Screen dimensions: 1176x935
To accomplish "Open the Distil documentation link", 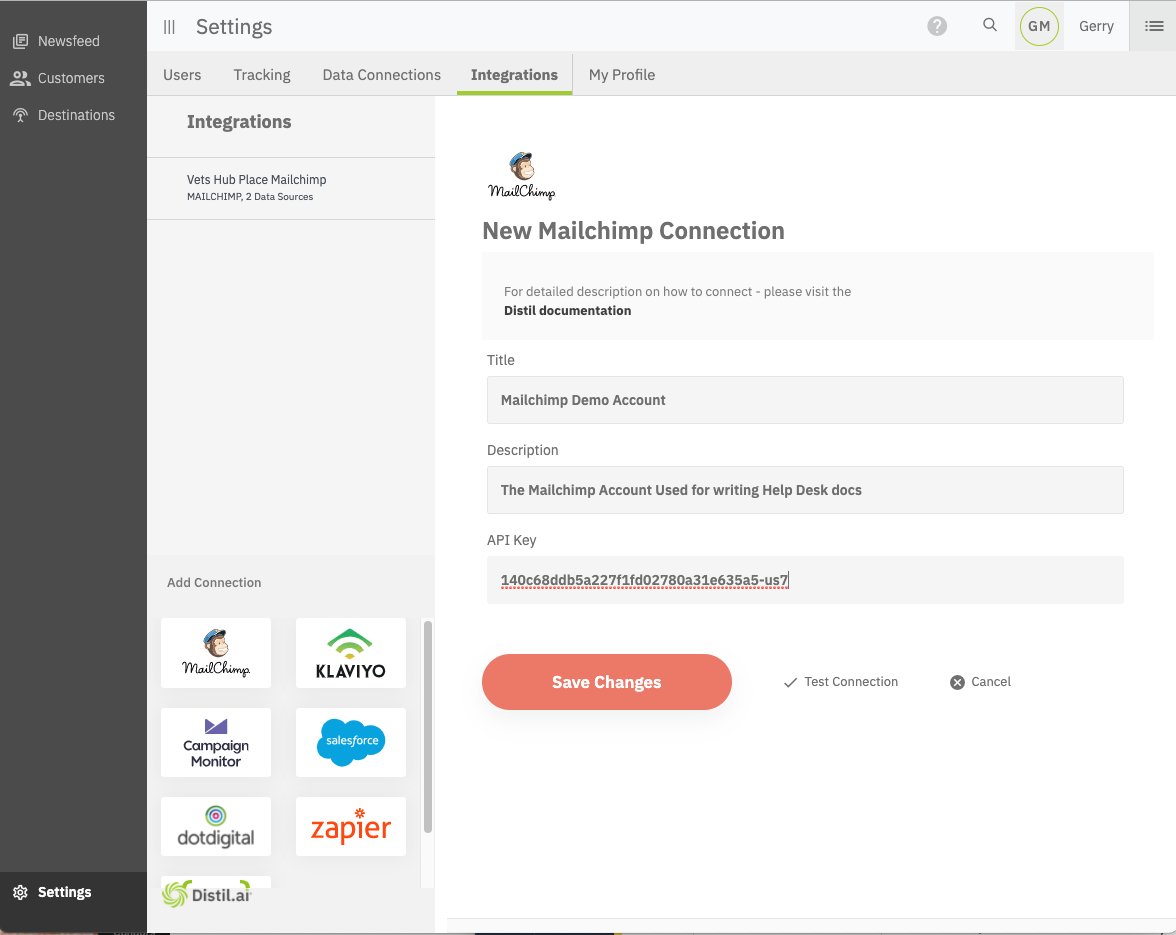I will [x=568, y=310].
